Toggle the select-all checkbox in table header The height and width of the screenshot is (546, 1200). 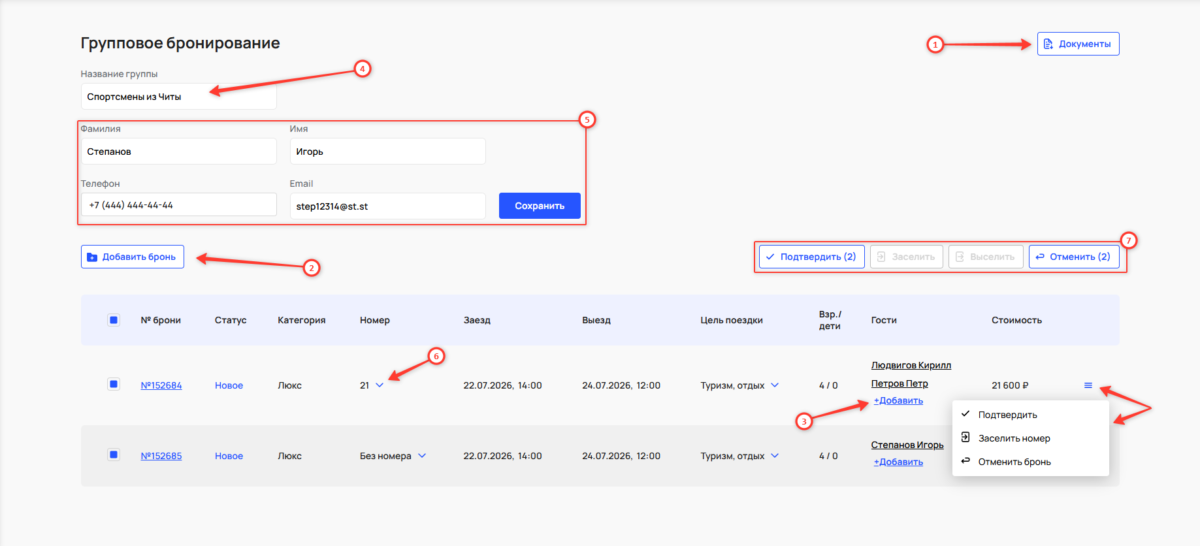click(114, 321)
